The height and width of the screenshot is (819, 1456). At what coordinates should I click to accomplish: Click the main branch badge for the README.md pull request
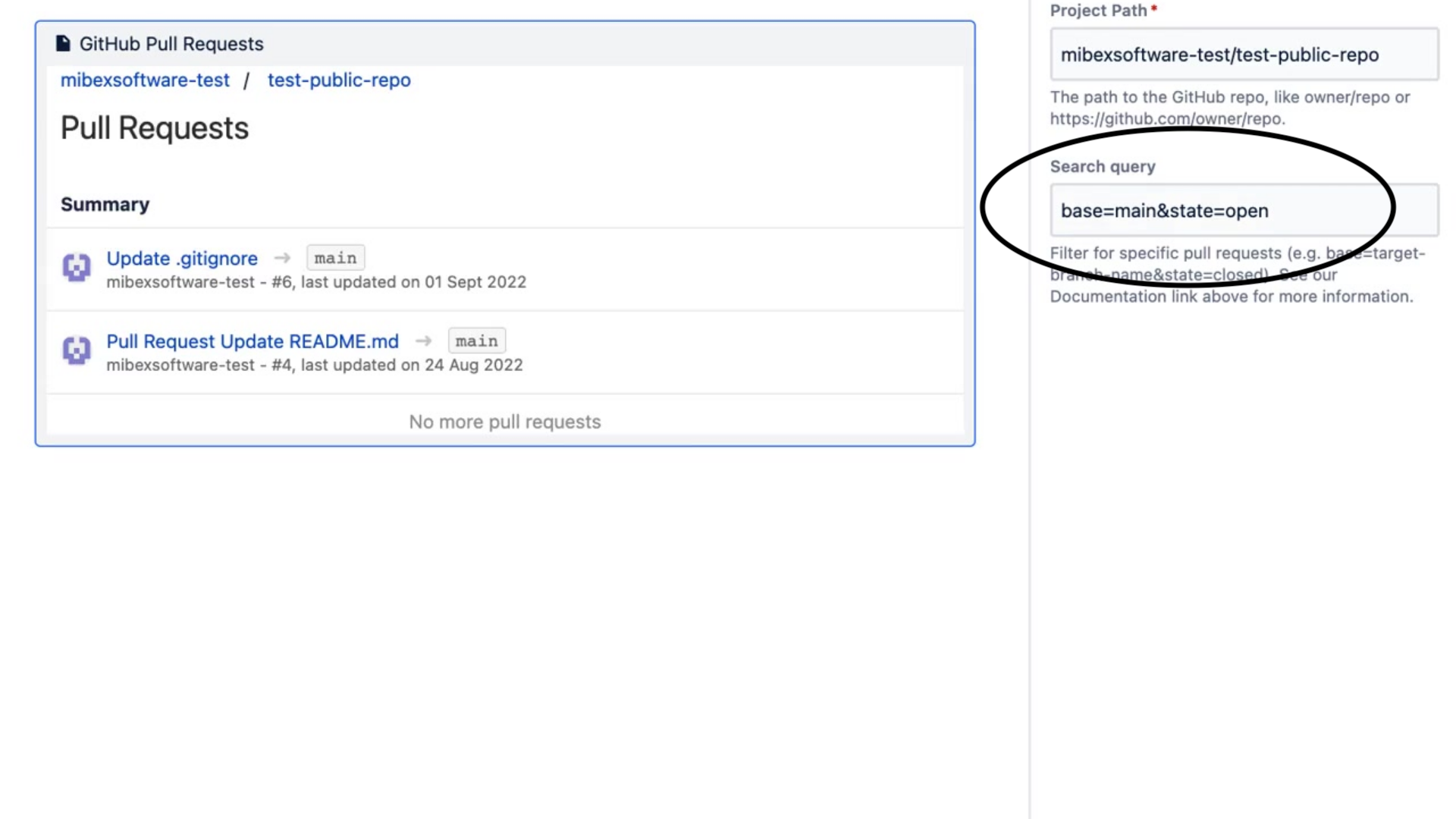(x=476, y=340)
